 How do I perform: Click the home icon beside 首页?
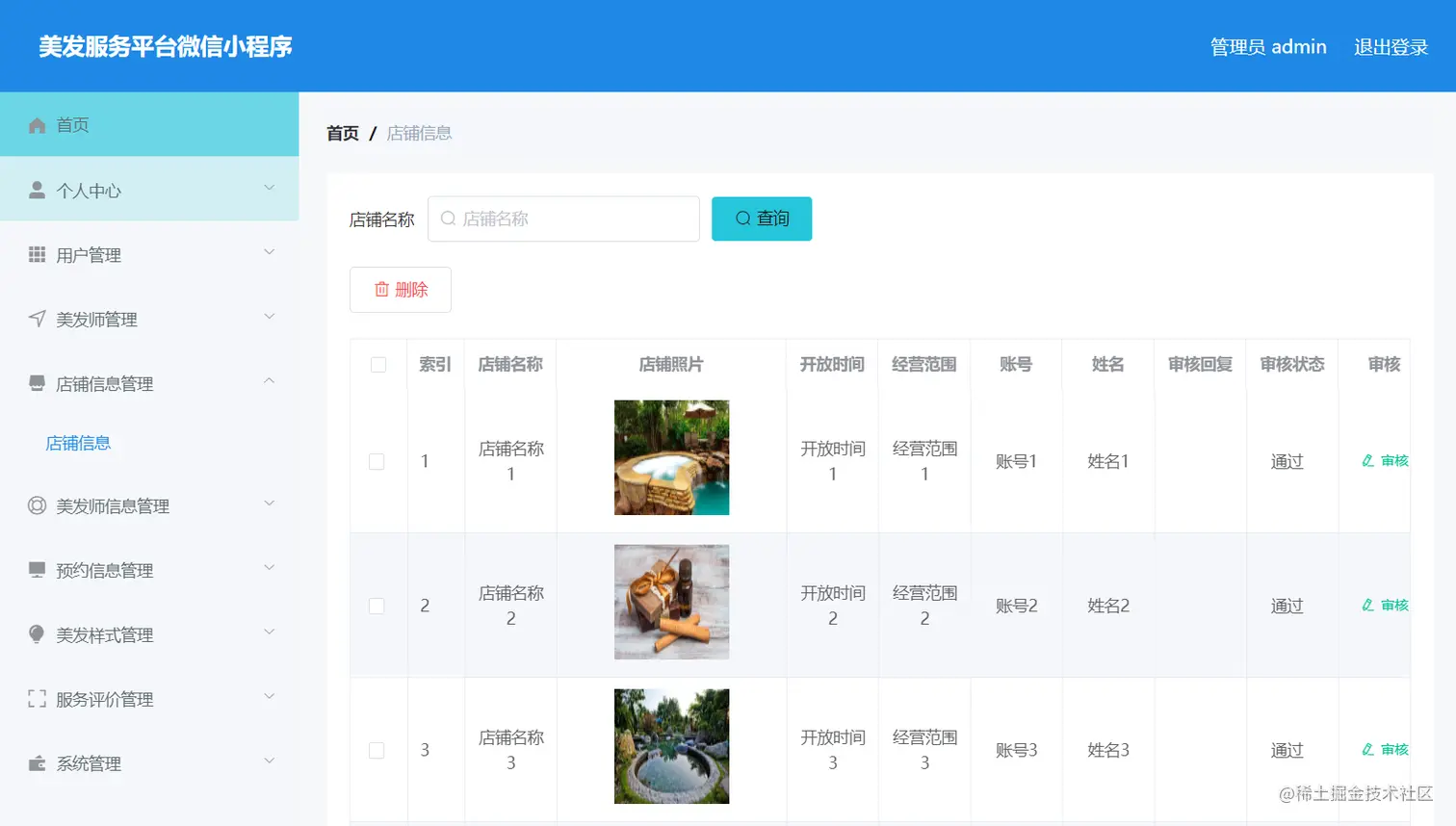pos(37,125)
